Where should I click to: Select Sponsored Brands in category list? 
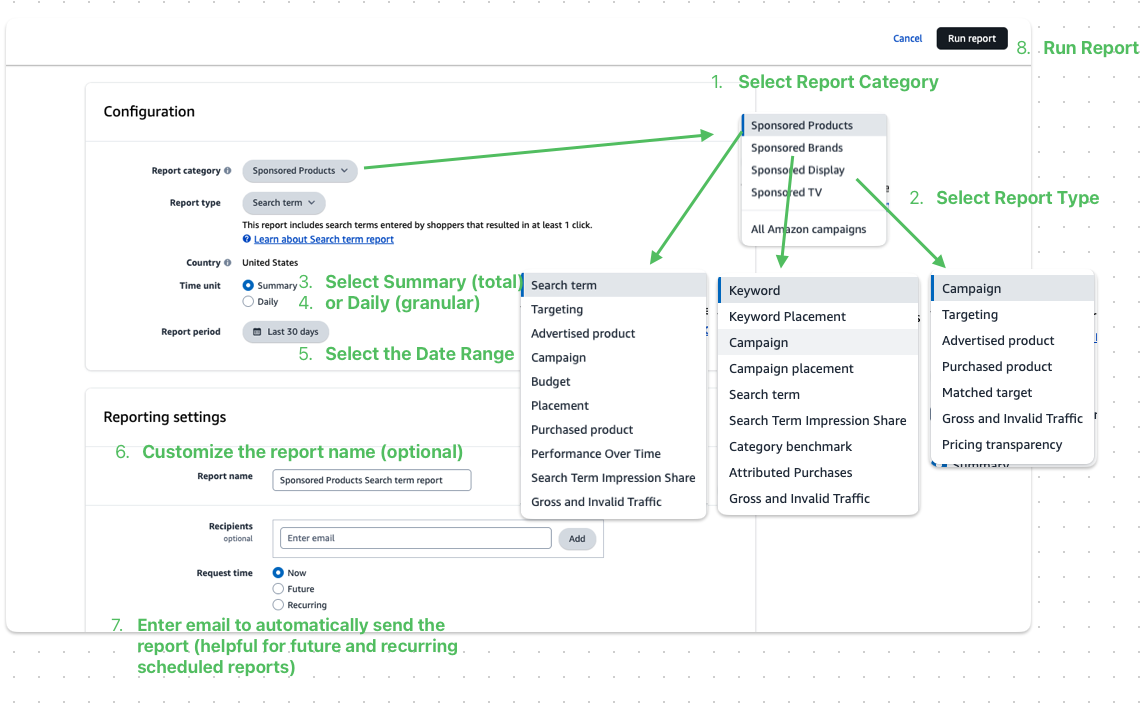814,148
